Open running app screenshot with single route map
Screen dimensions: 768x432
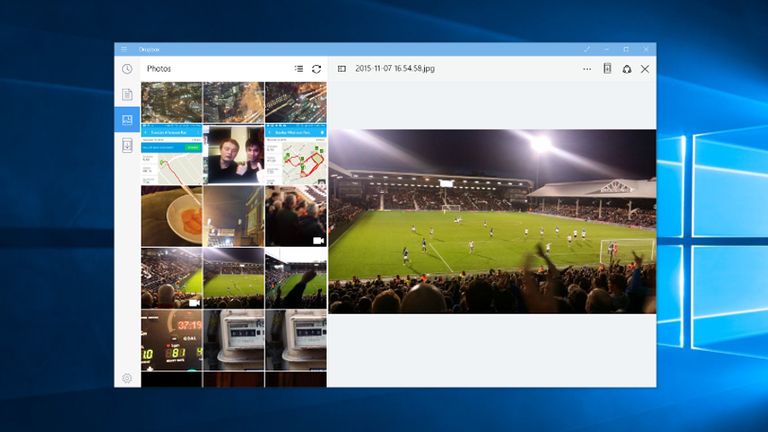[x=171, y=154]
